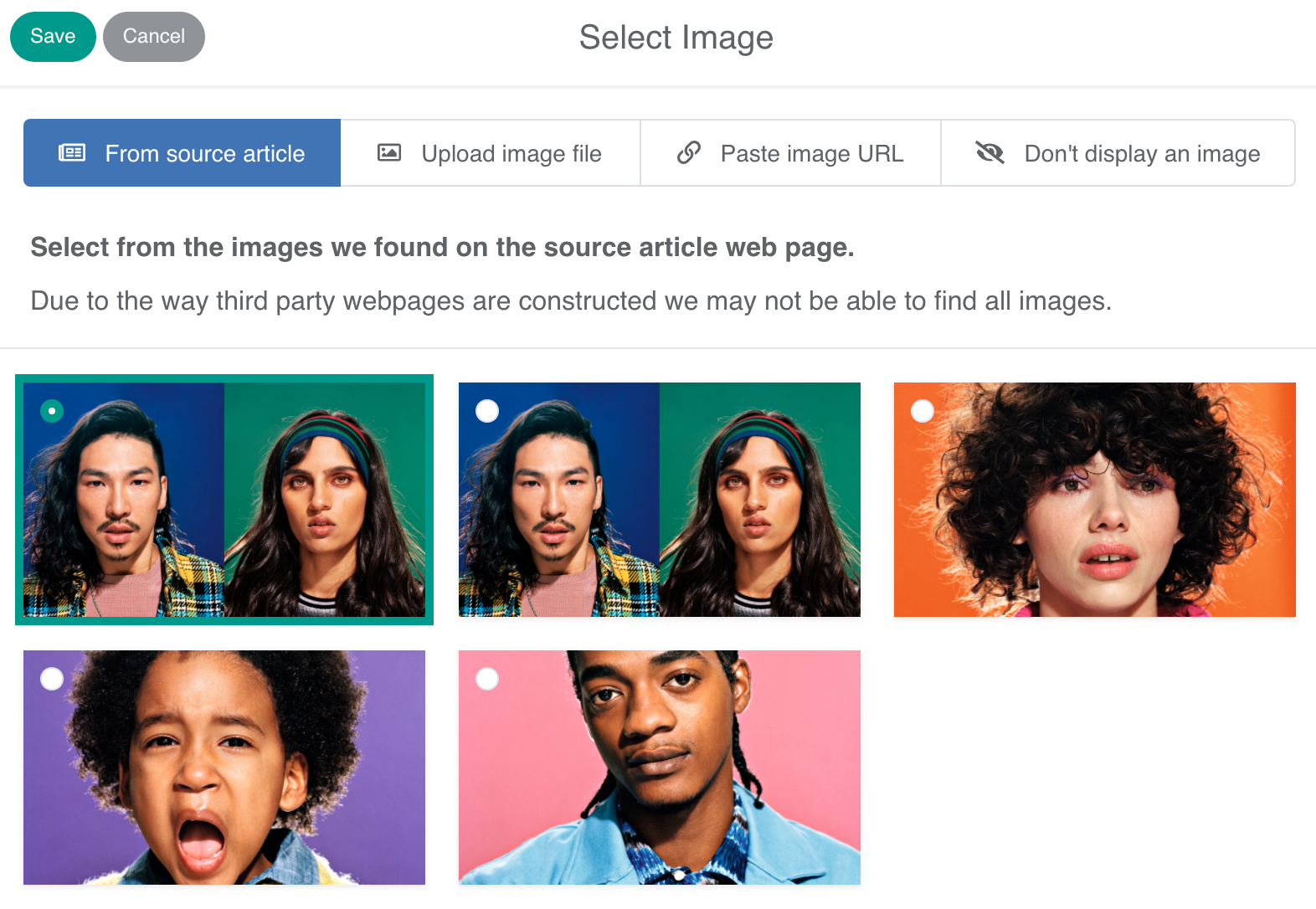Viewport: 1316px width, 909px height.
Task: Click the picture icon beside Upload image file
Action: point(389,153)
